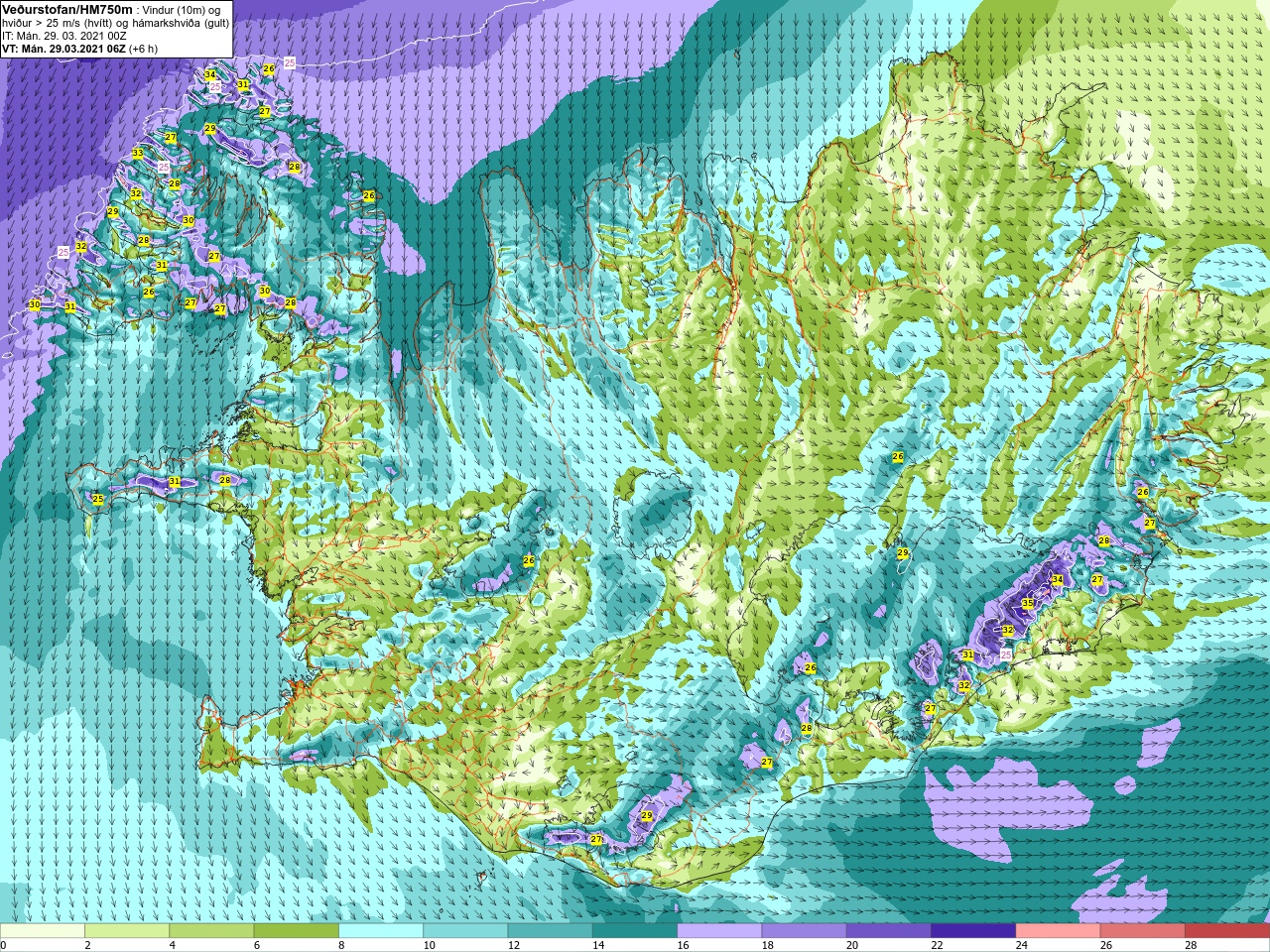
Task: Select the 24–26 m/s light pink legend swatch
Action: [1058, 931]
